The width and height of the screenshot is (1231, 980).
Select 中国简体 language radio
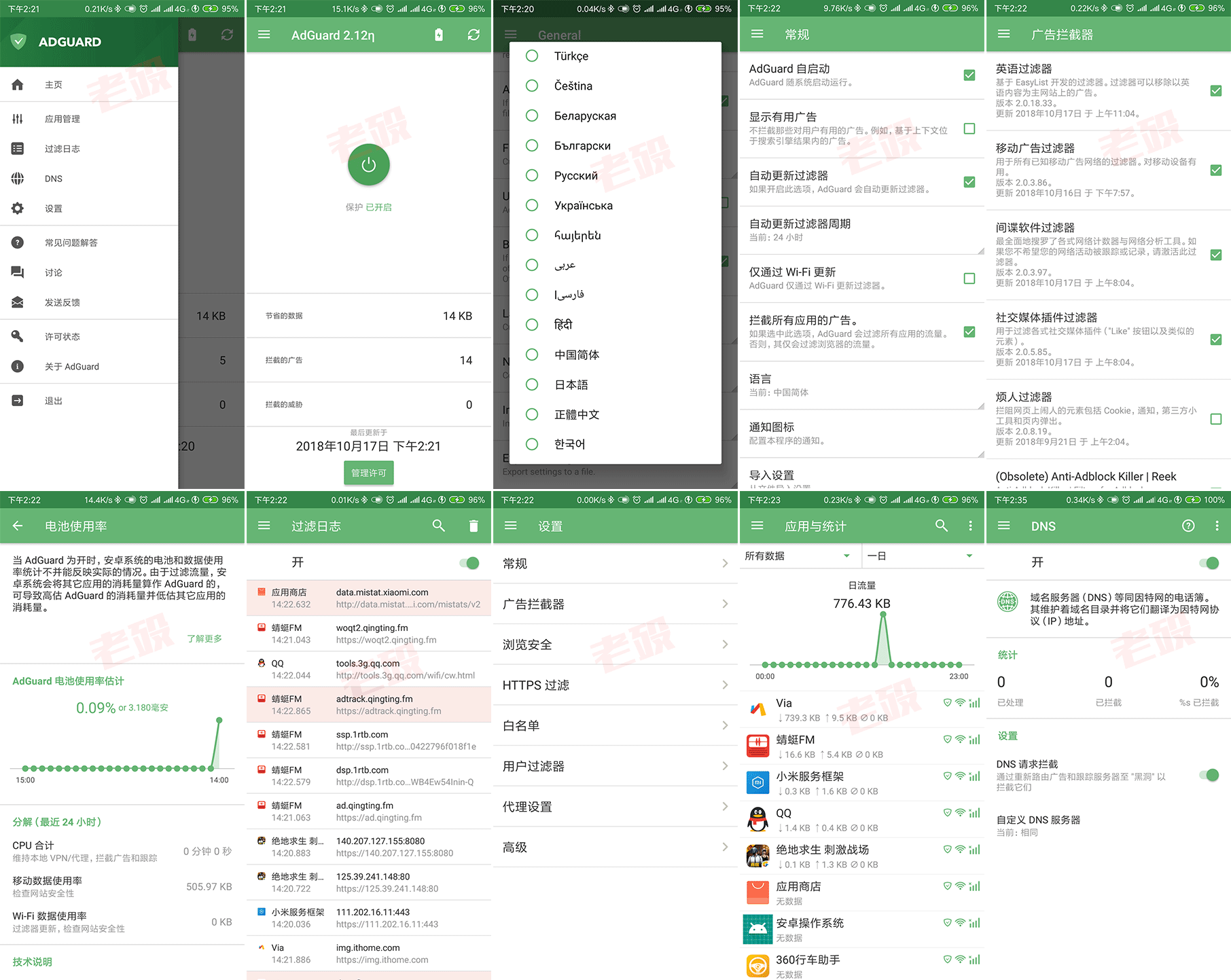532,355
